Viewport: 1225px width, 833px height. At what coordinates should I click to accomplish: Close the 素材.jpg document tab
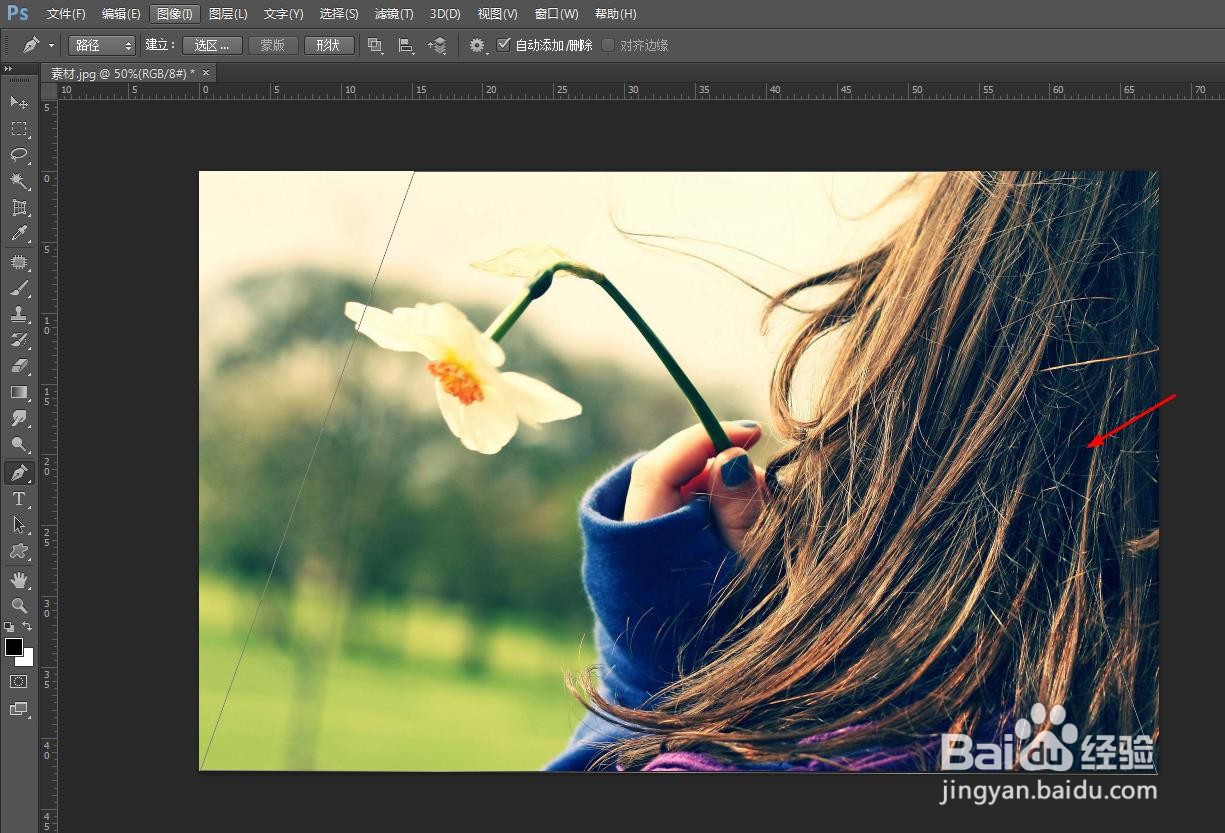pyautogui.click(x=206, y=73)
